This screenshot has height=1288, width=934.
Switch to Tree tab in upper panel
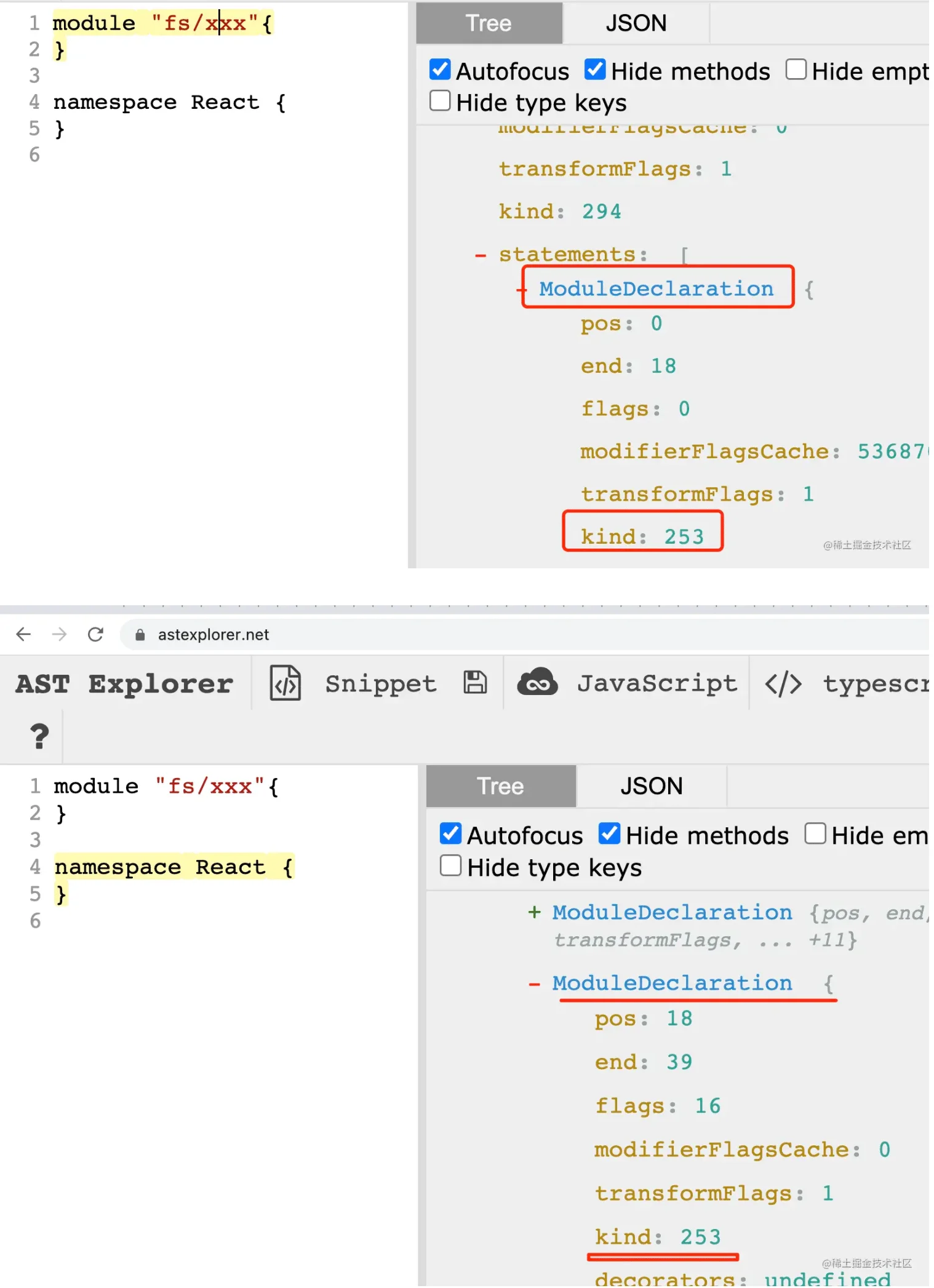489,23
